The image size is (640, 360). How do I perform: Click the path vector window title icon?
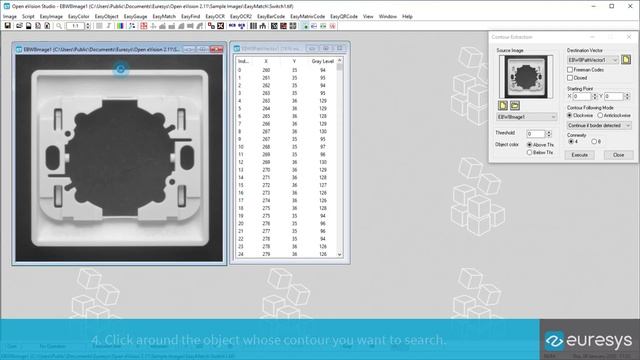[x=237, y=49]
